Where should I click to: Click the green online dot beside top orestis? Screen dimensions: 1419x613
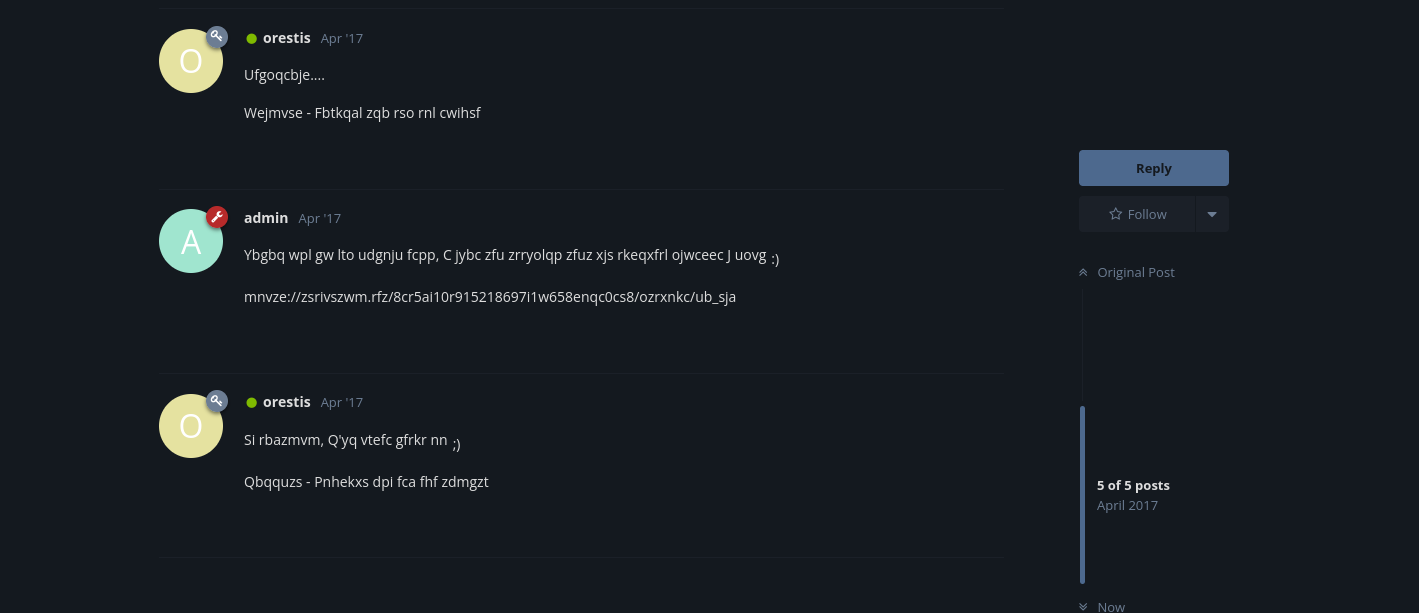[x=252, y=39]
